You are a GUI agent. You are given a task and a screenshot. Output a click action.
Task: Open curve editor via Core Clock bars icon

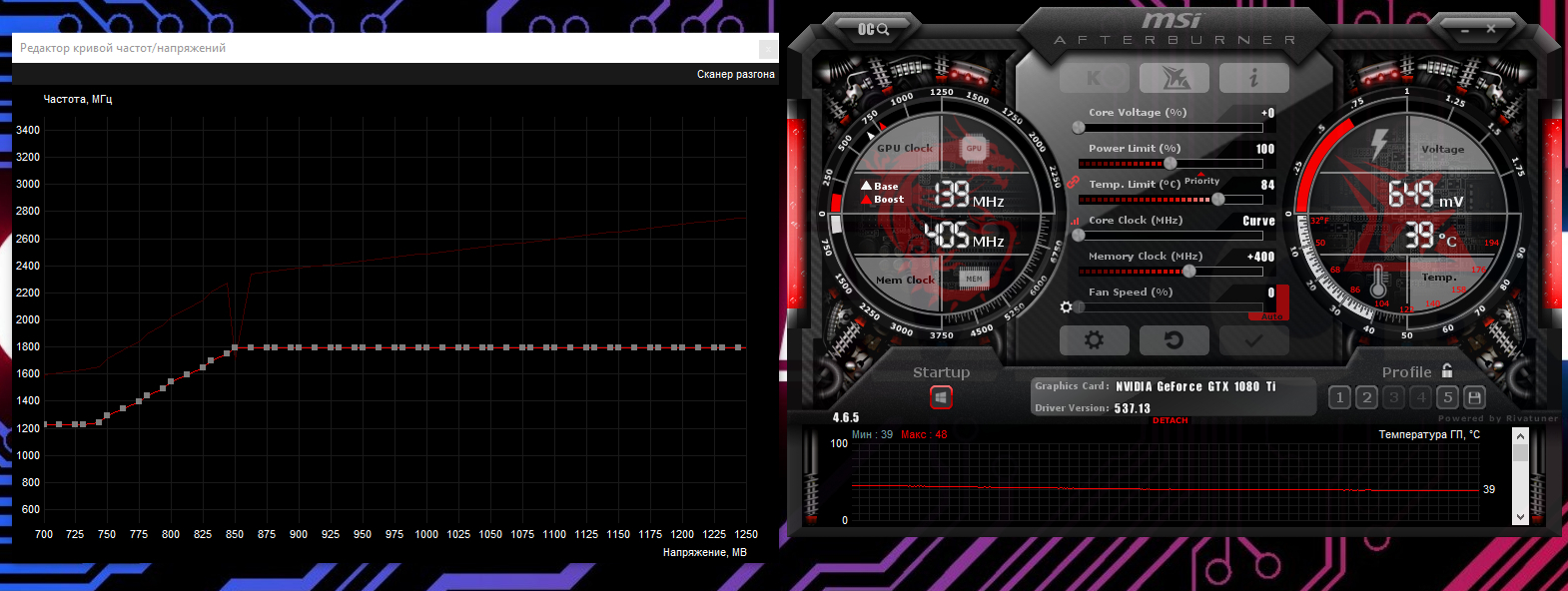pos(1075,221)
